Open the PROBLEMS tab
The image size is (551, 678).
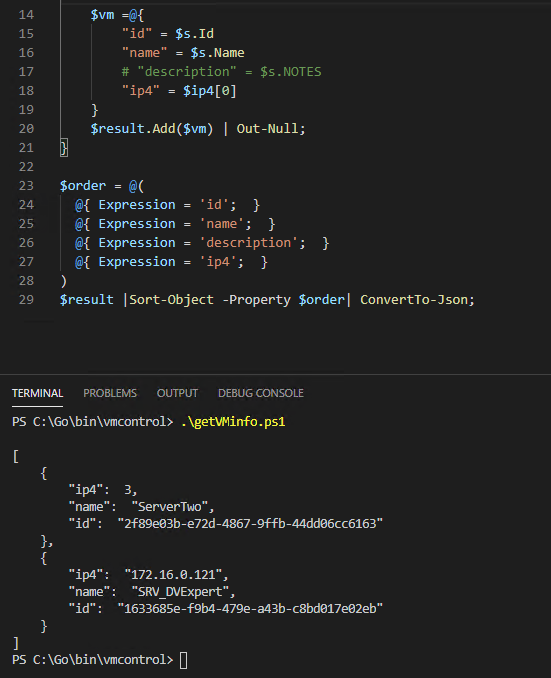[x=110, y=393]
